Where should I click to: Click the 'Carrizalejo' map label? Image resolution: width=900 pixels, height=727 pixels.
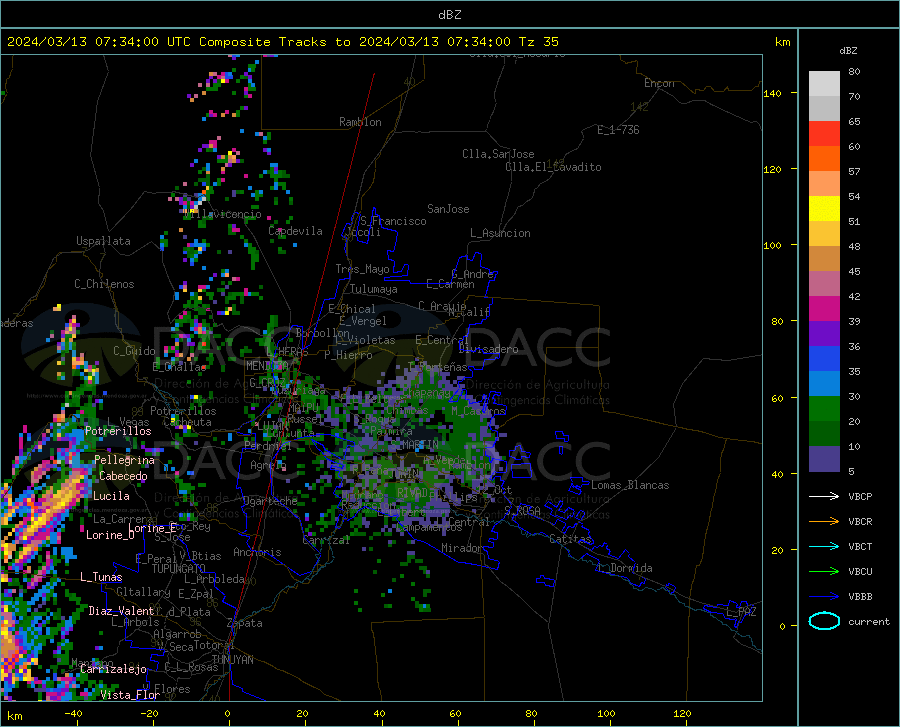(x=113, y=669)
